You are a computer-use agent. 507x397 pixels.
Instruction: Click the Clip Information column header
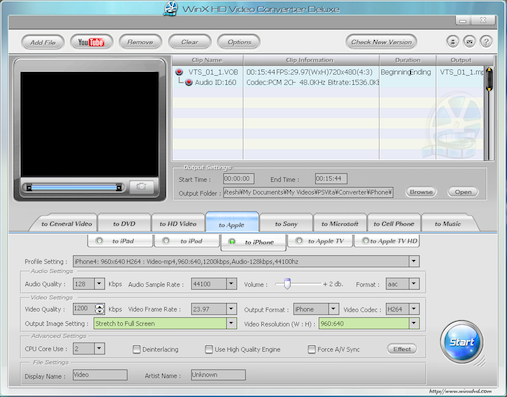click(310, 60)
